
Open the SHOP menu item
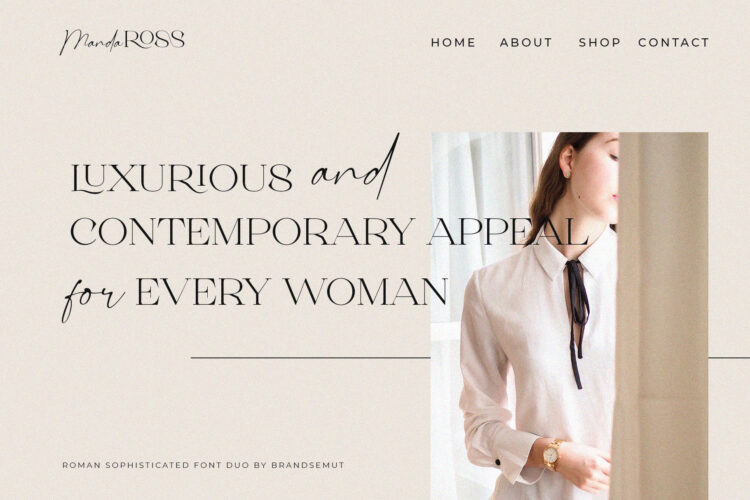pos(599,43)
